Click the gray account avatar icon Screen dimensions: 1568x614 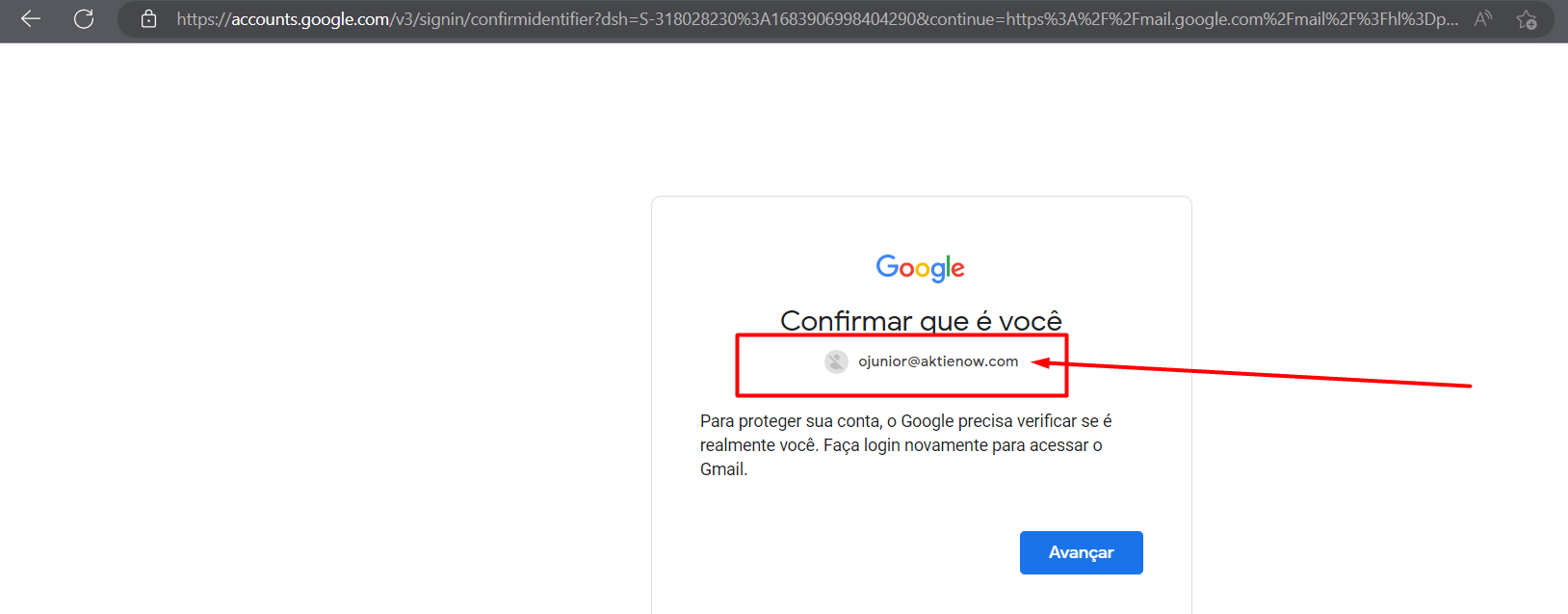tap(836, 361)
